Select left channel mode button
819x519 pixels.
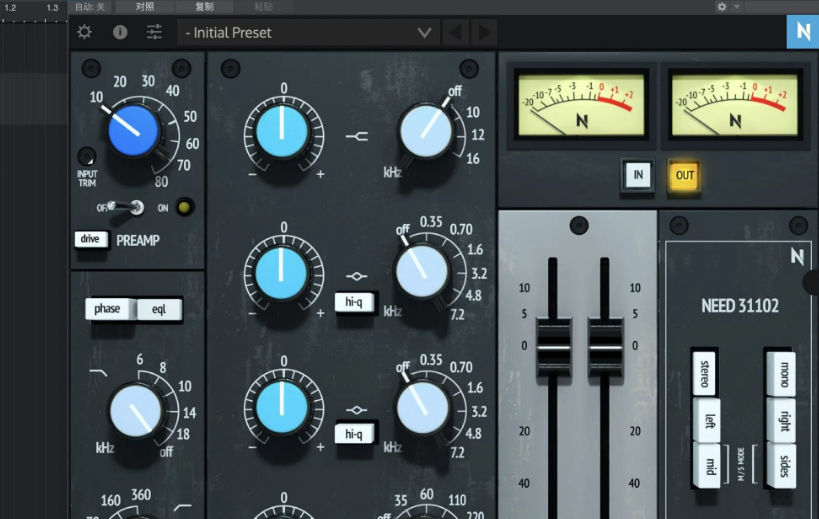coord(707,420)
